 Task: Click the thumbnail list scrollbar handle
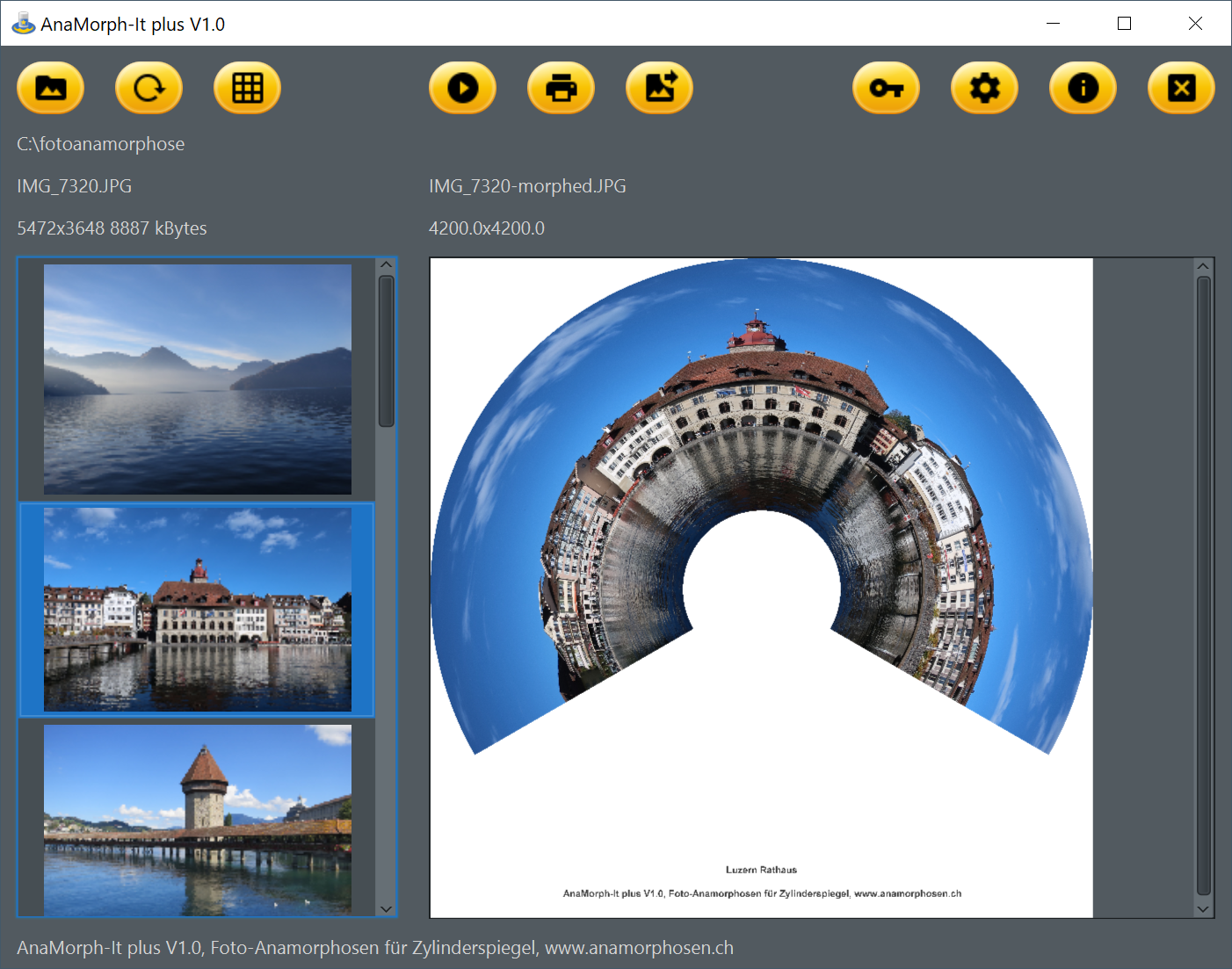387,351
